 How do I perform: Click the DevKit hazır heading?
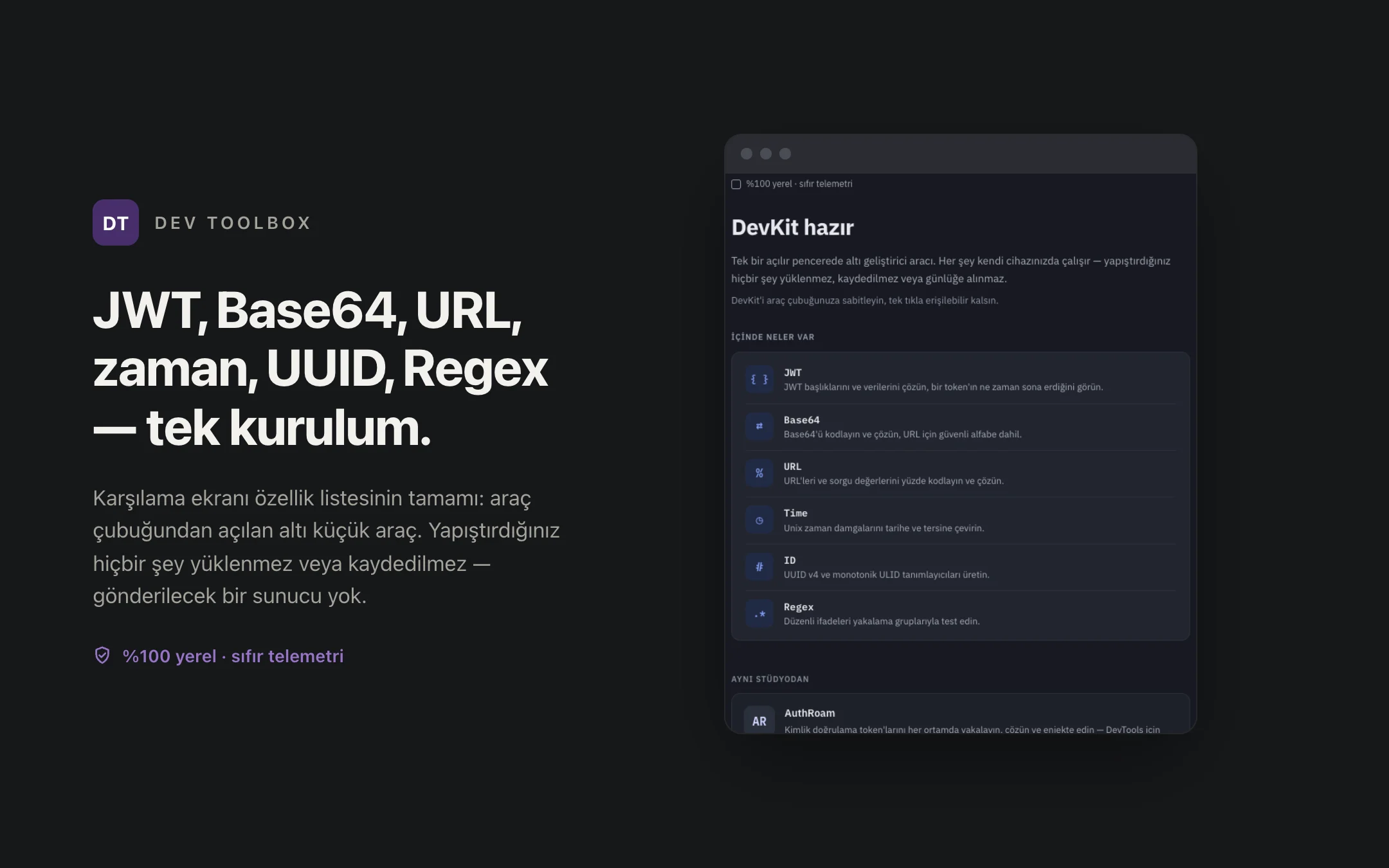point(793,227)
